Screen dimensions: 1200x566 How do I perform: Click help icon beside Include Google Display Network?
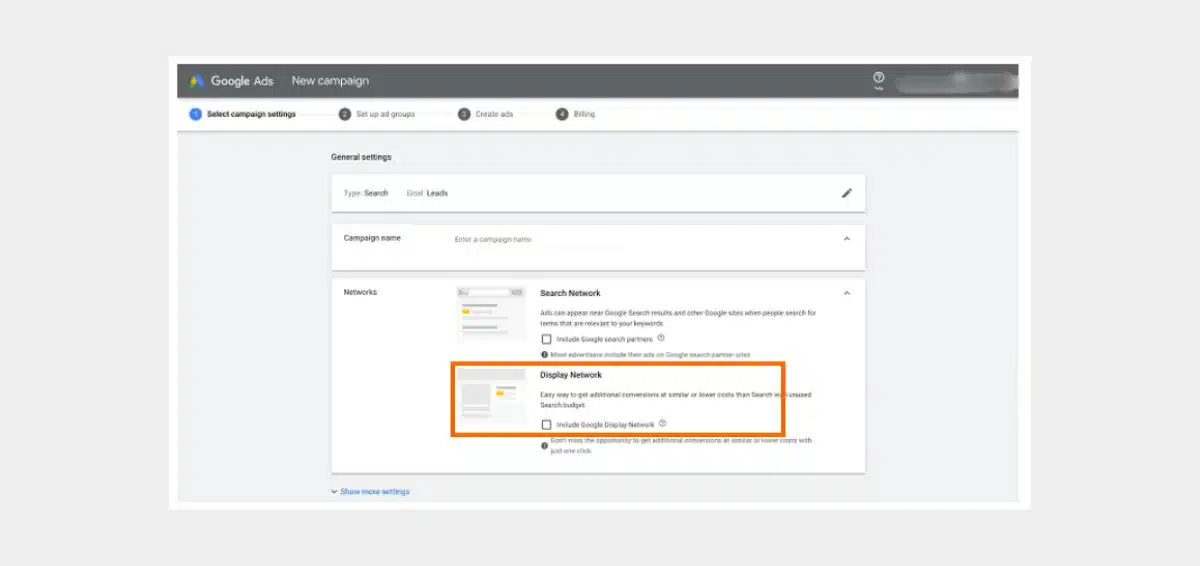[x=663, y=424]
